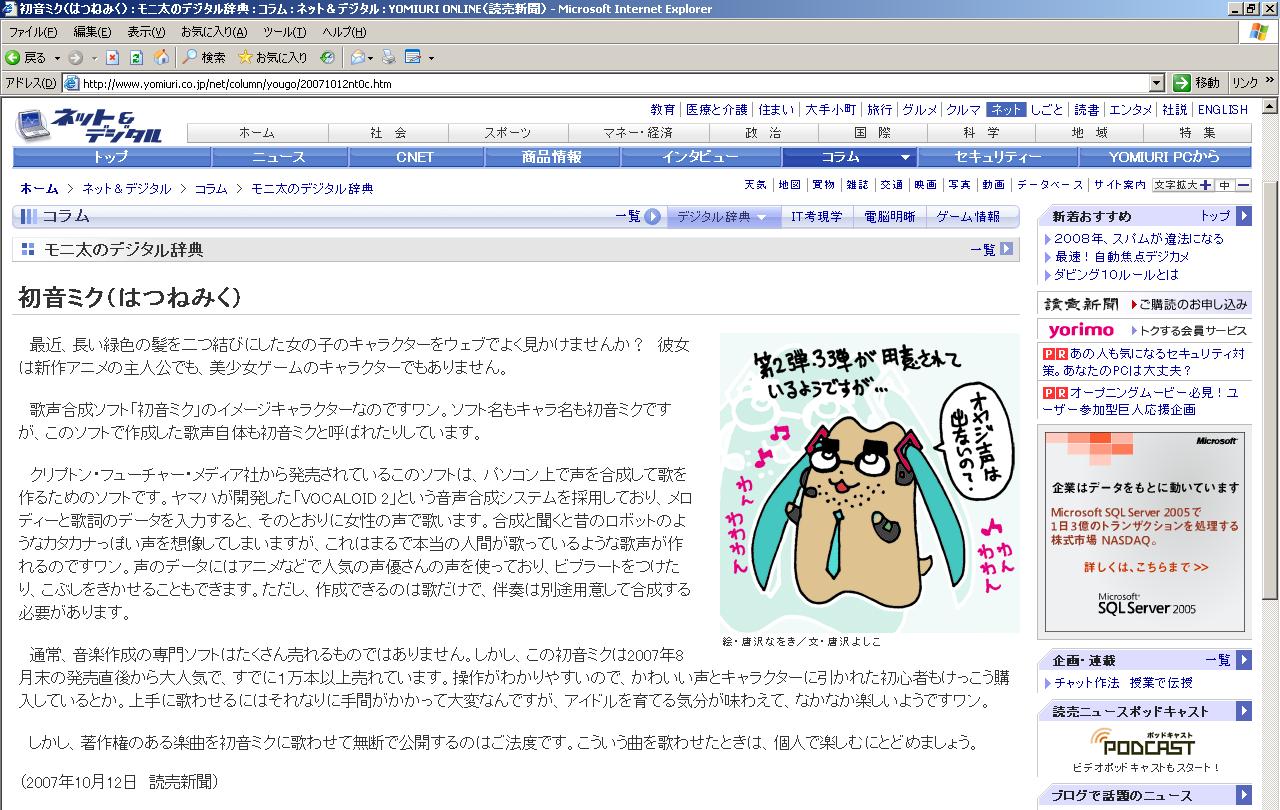Click arrow icon in 読売ニュースポッドキャスト header
Image resolution: width=1280 pixels, height=810 pixels.
(1243, 711)
